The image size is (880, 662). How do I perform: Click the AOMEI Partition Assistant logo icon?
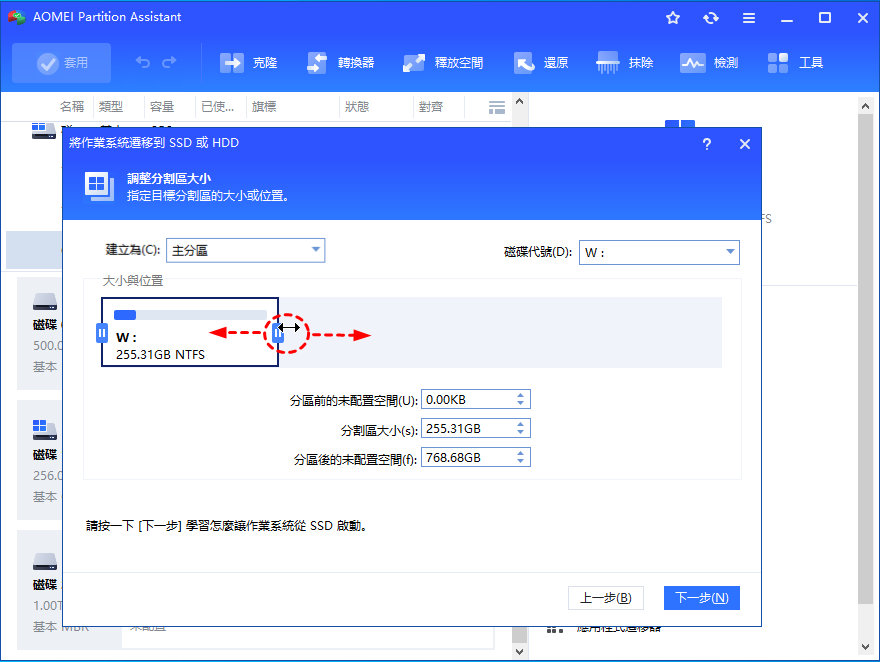(x=16, y=17)
